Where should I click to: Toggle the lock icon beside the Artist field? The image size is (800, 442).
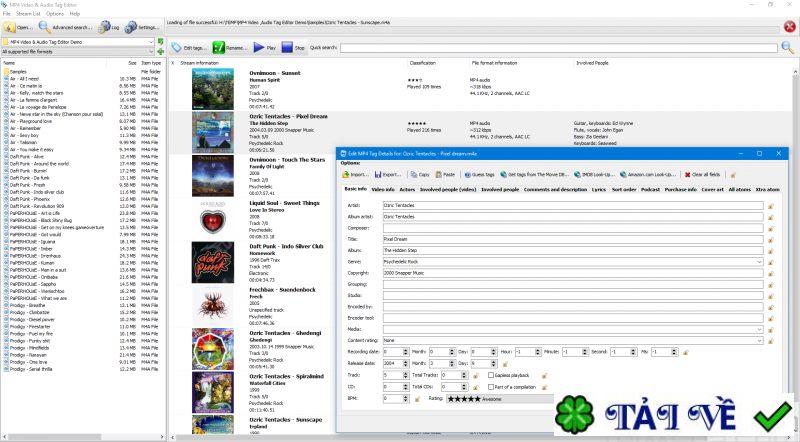[x=769, y=205]
